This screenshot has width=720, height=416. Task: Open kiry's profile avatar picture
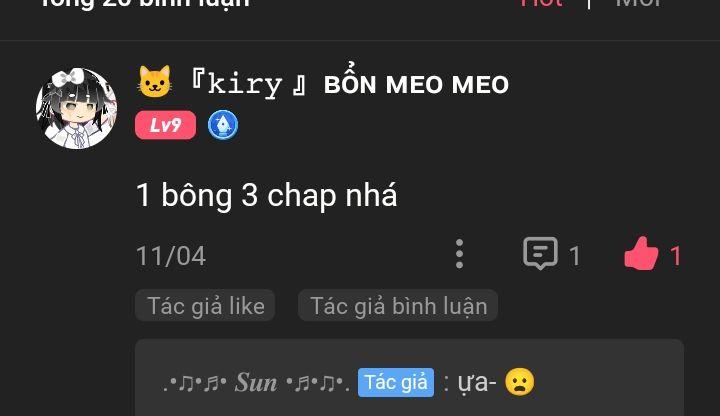click(77, 109)
